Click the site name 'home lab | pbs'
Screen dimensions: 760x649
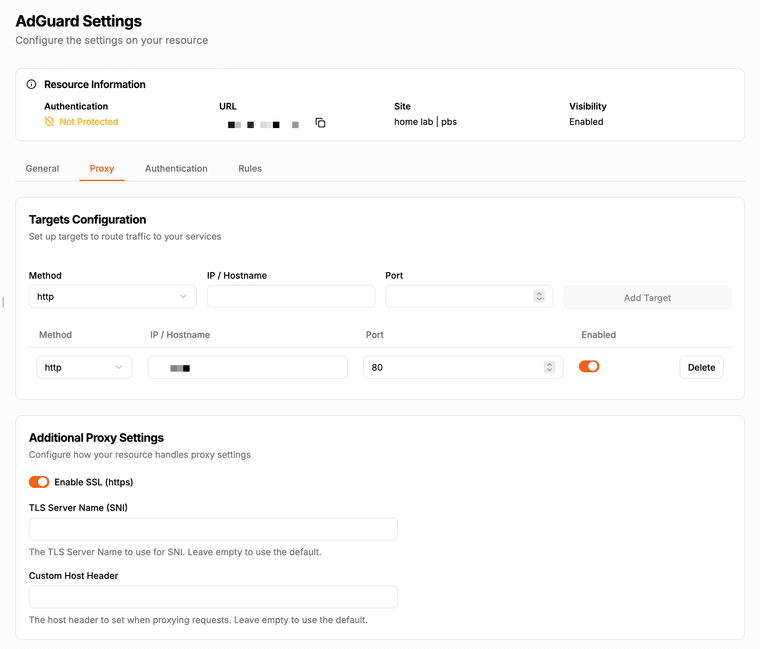coord(426,122)
